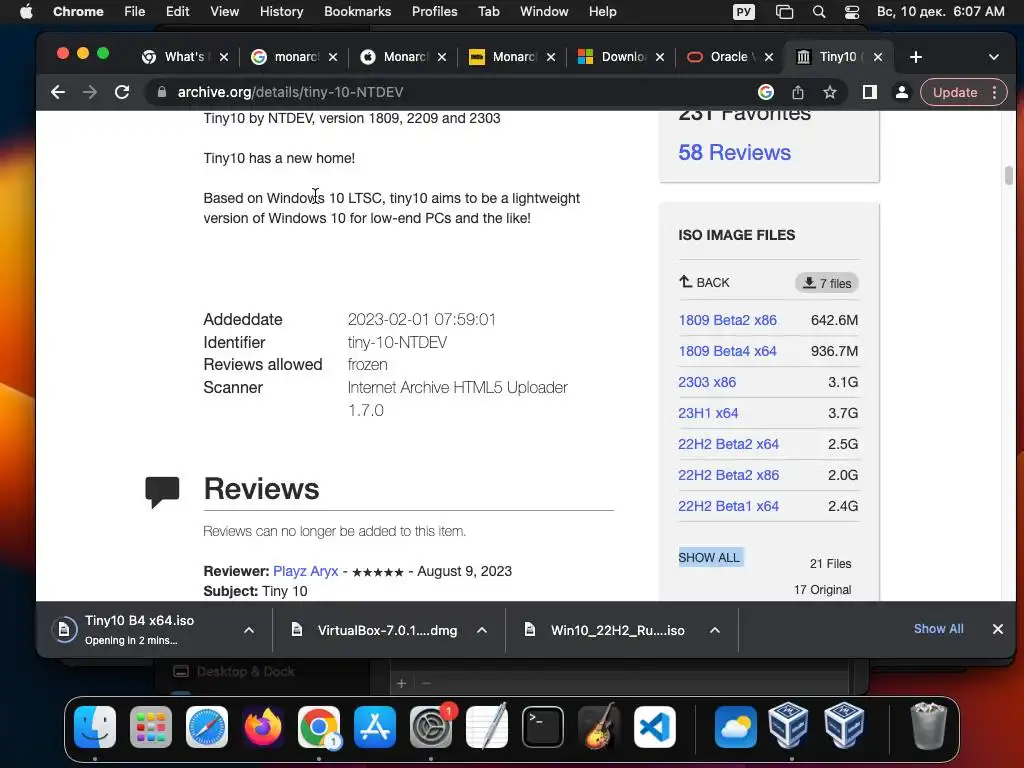This screenshot has width=1024, height=768.
Task: Download all 7 files button
Action: [x=827, y=283]
